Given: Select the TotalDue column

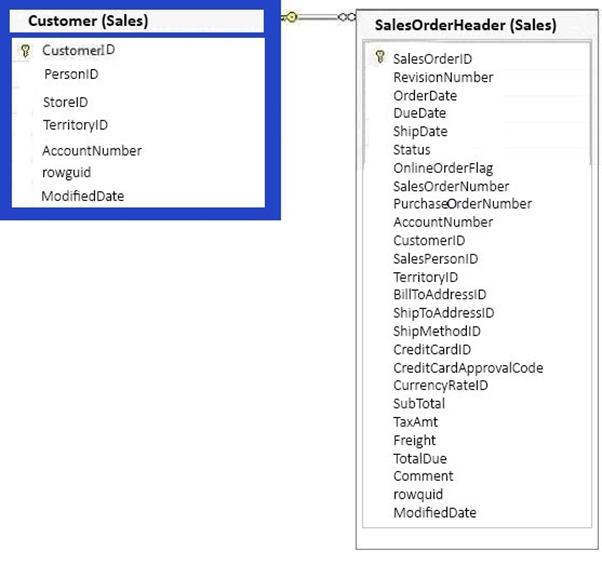Looking at the screenshot, I should [420, 458].
